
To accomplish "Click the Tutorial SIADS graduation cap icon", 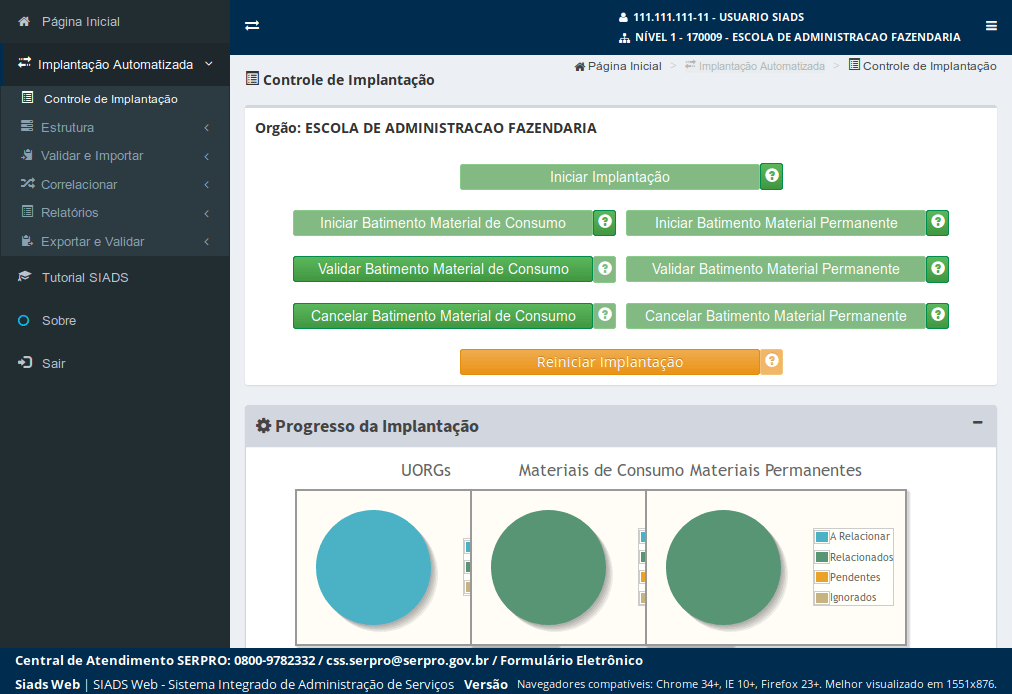I will (x=25, y=277).
